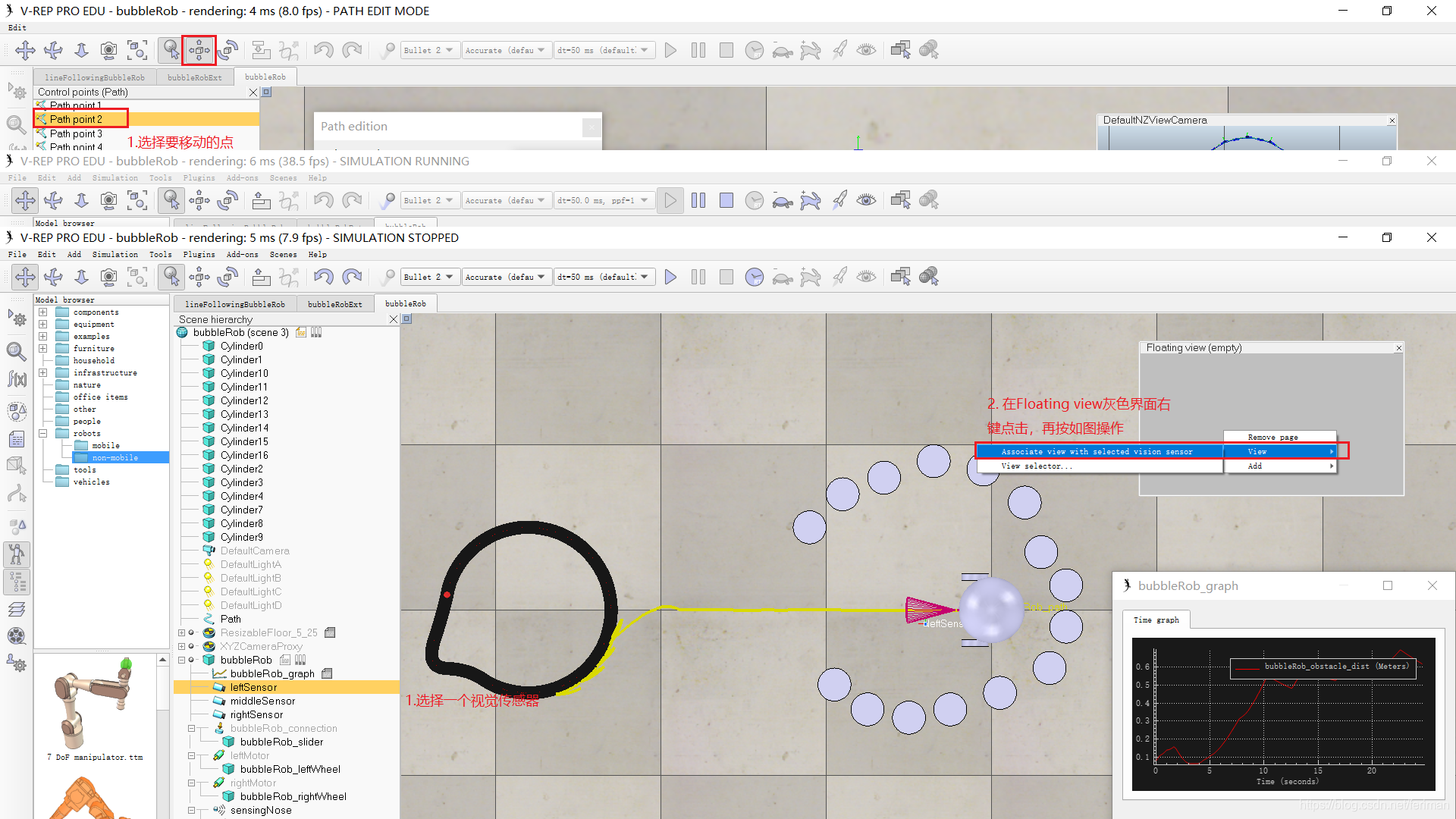Stop the simulation in the running window
The width and height of the screenshot is (1456, 819).
tap(726, 200)
